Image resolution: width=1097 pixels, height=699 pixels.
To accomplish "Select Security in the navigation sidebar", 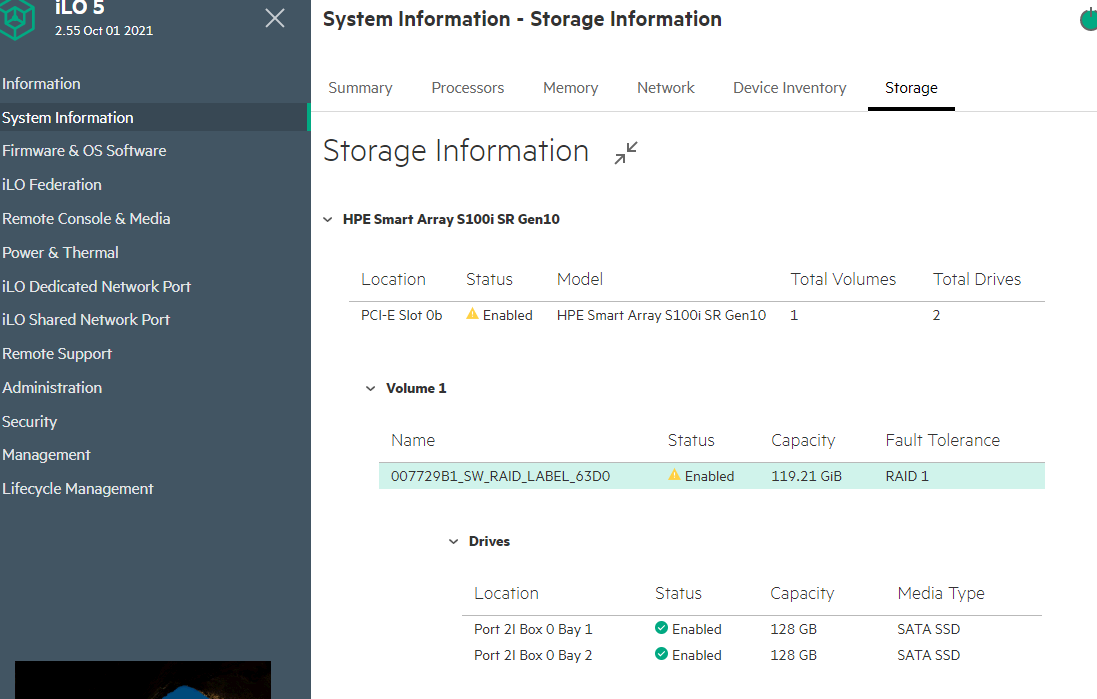I will click(29, 421).
